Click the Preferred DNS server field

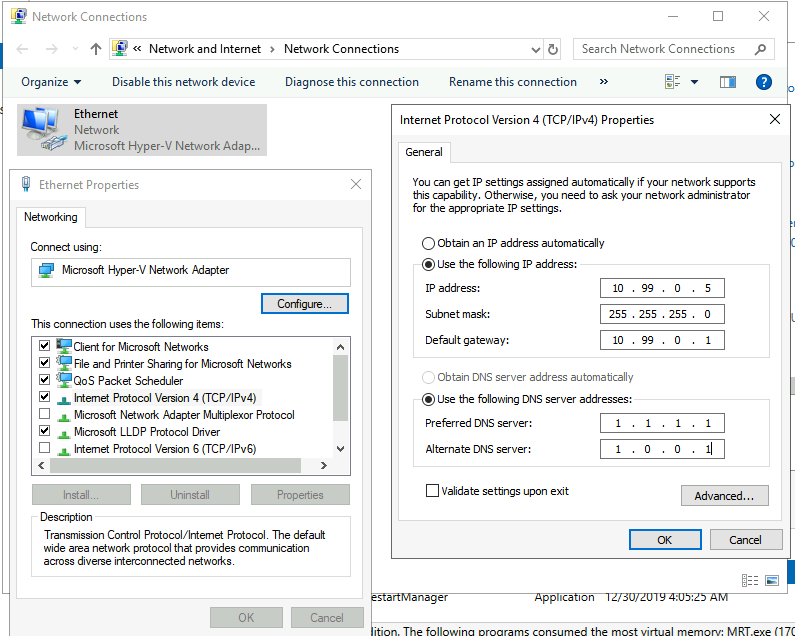(662, 423)
